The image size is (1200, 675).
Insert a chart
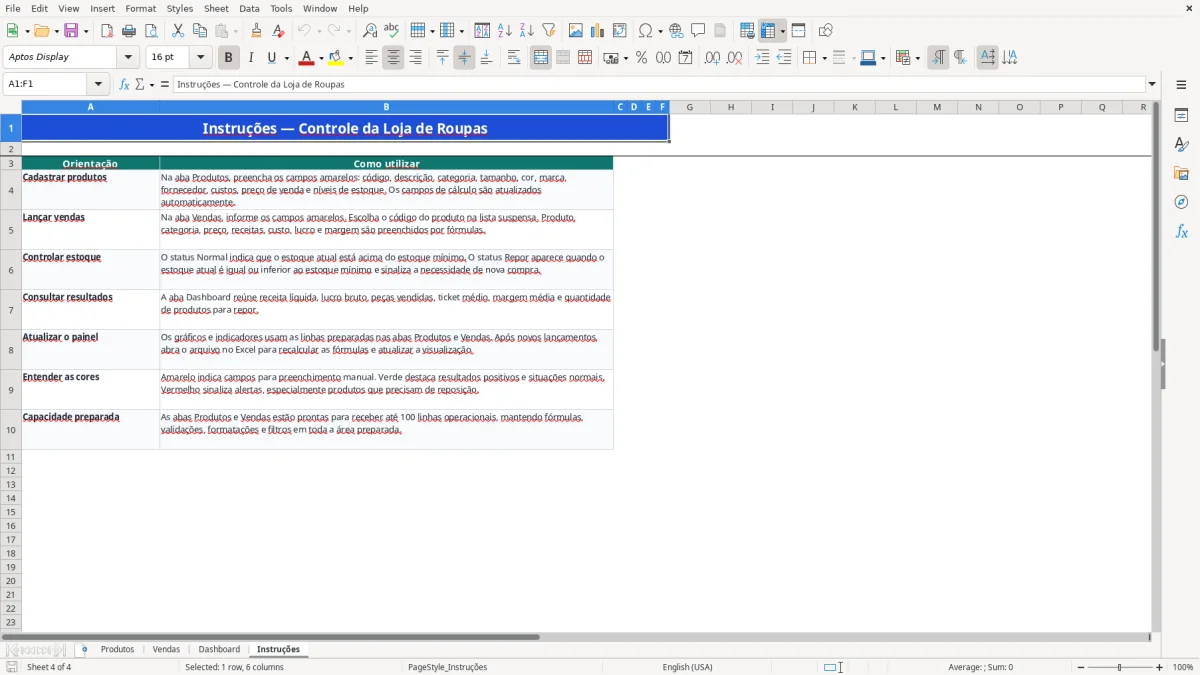coord(598,31)
